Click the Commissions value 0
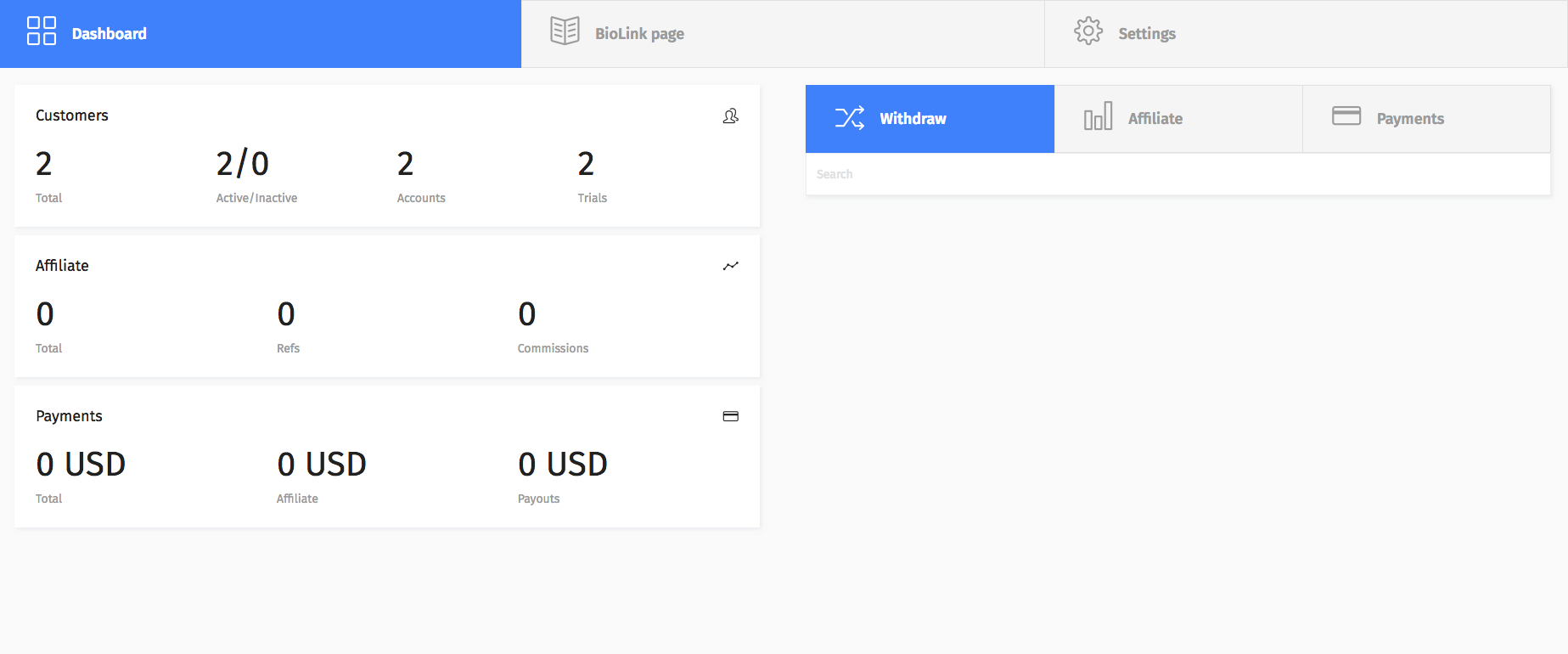 click(x=527, y=314)
